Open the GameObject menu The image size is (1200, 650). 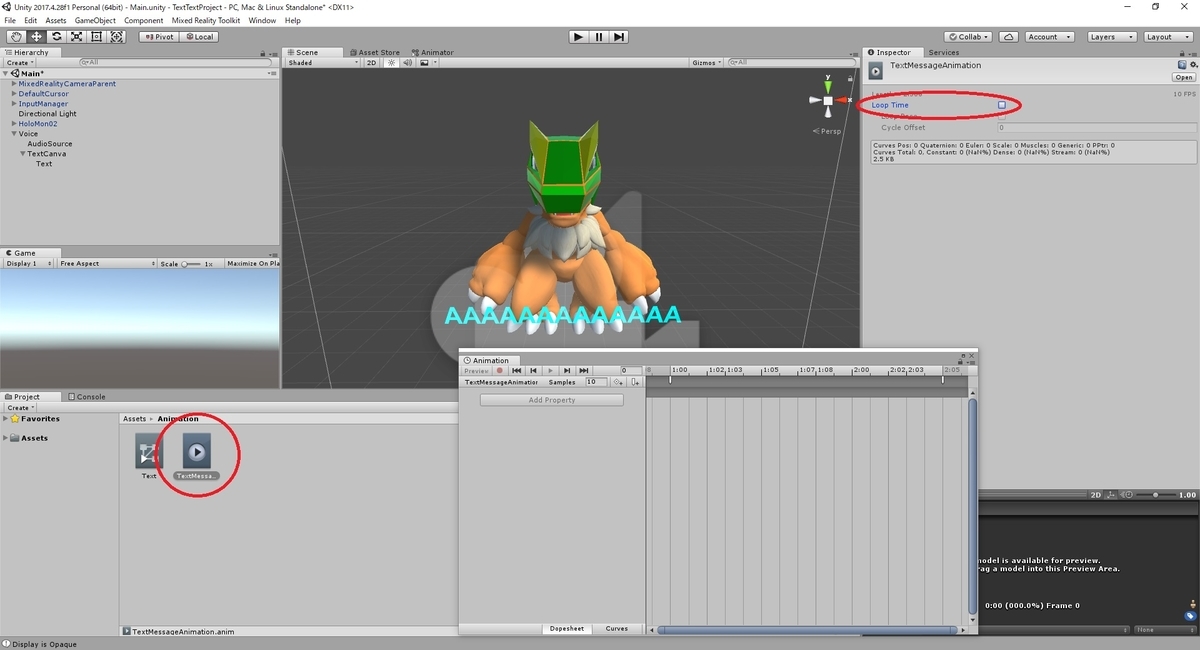(x=96, y=20)
